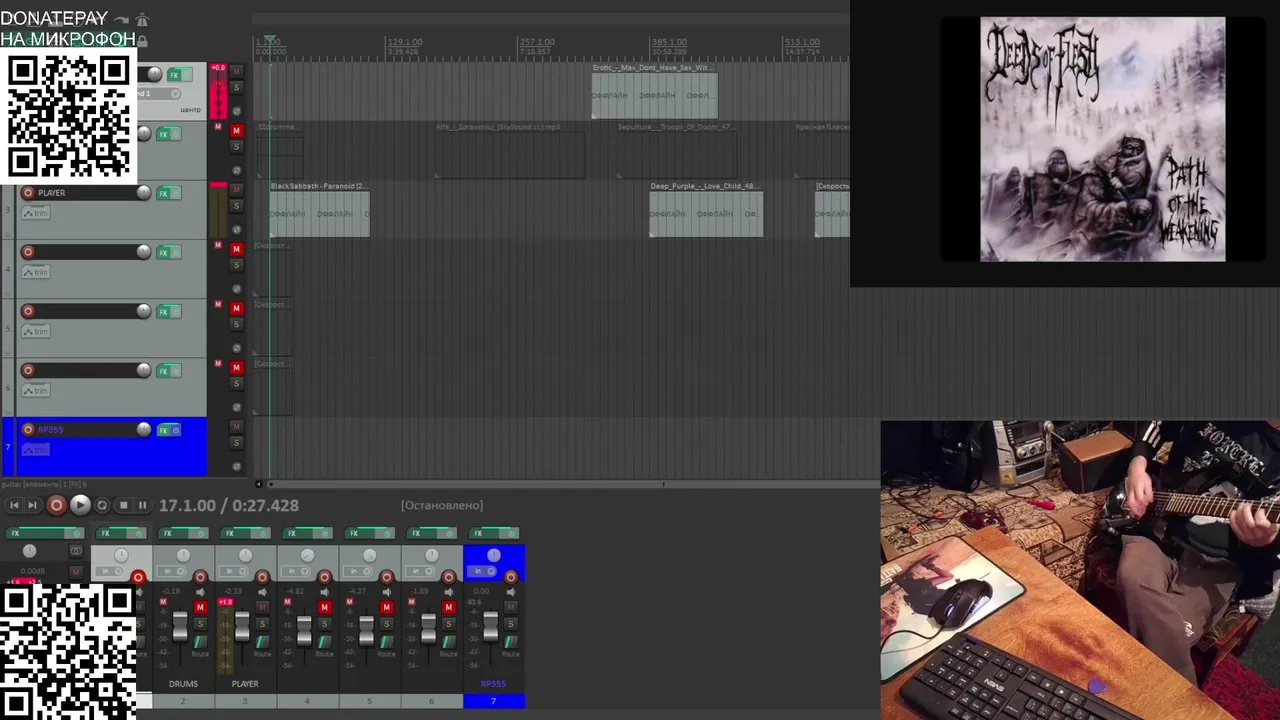The height and width of the screenshot is (720, 1280).
Task: Solo track 6 in track panel
Action: click(x=236, y=383)
